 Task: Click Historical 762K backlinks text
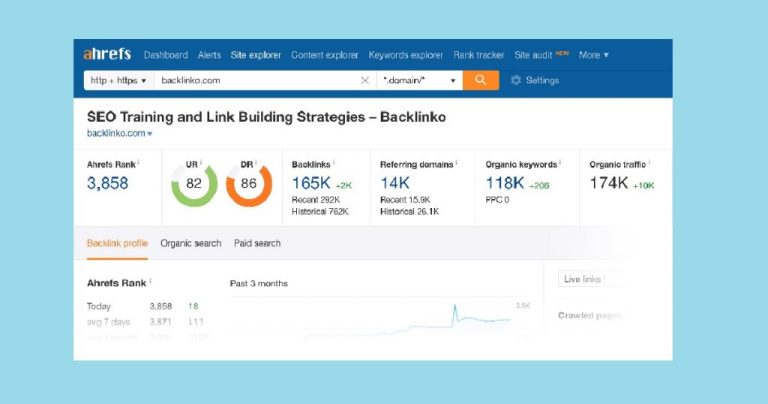click(320, 212)
